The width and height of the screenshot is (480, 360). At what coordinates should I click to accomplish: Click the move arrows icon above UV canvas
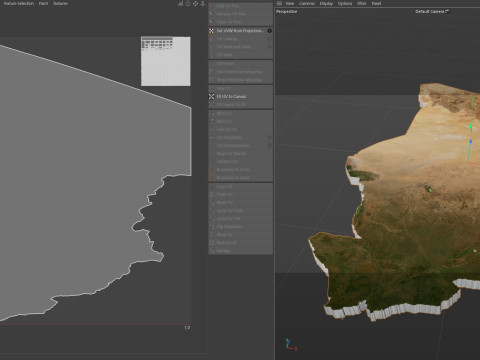[195, 3]
